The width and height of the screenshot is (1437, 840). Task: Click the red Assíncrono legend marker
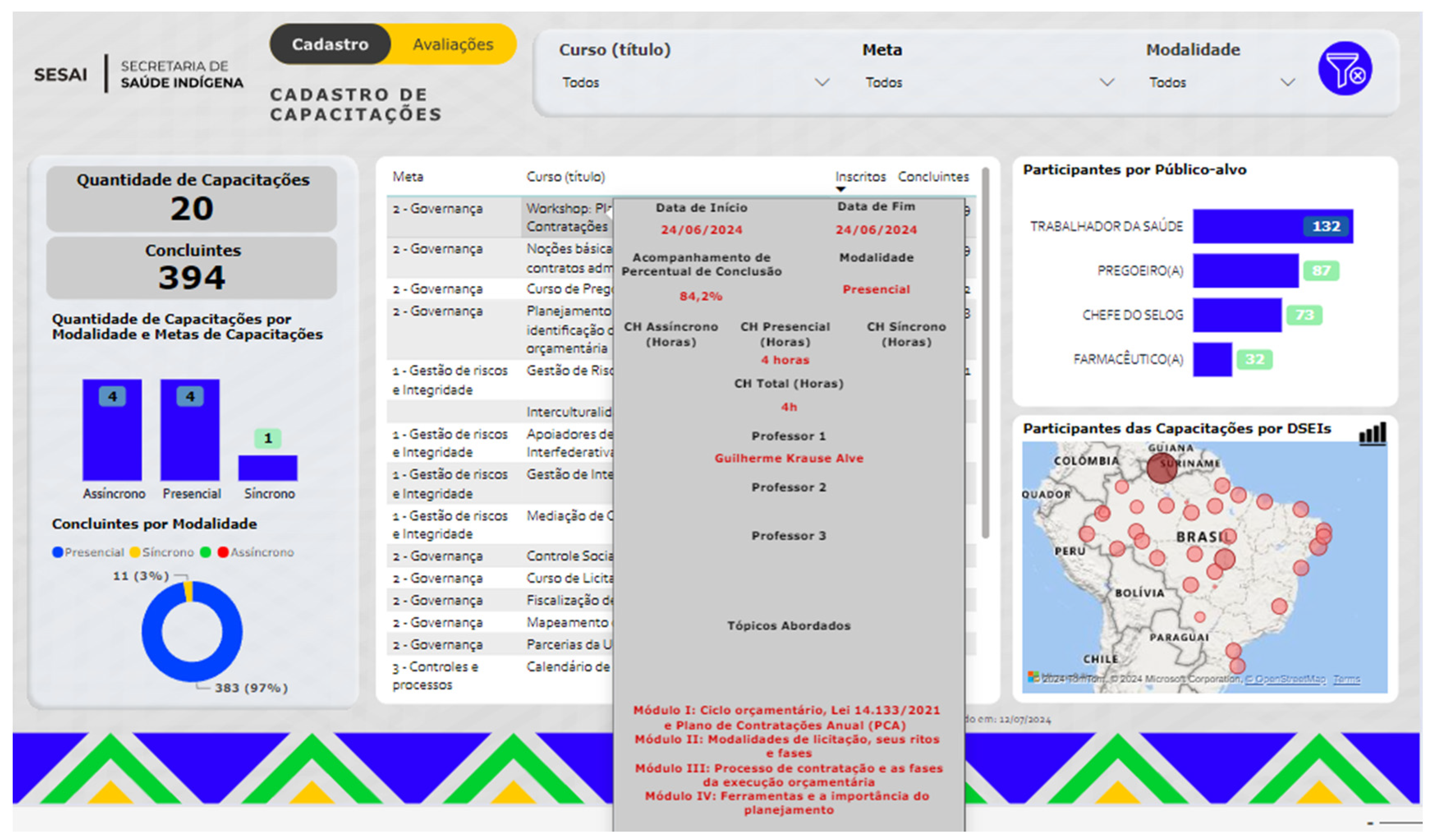223,552
